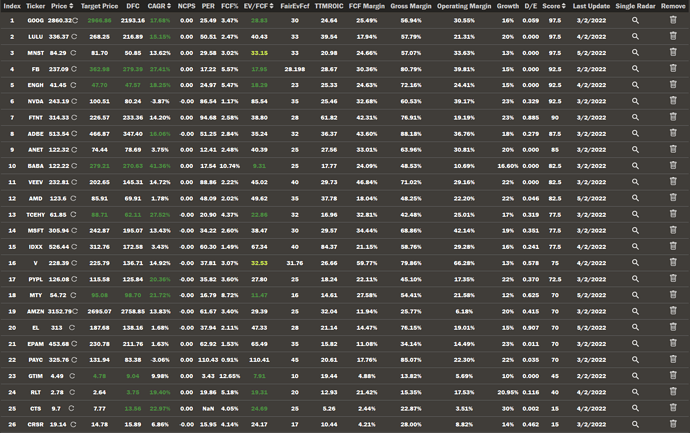
Task: Click FB FairEvFcf value 28.198
Action: click(x=294, y=69)
